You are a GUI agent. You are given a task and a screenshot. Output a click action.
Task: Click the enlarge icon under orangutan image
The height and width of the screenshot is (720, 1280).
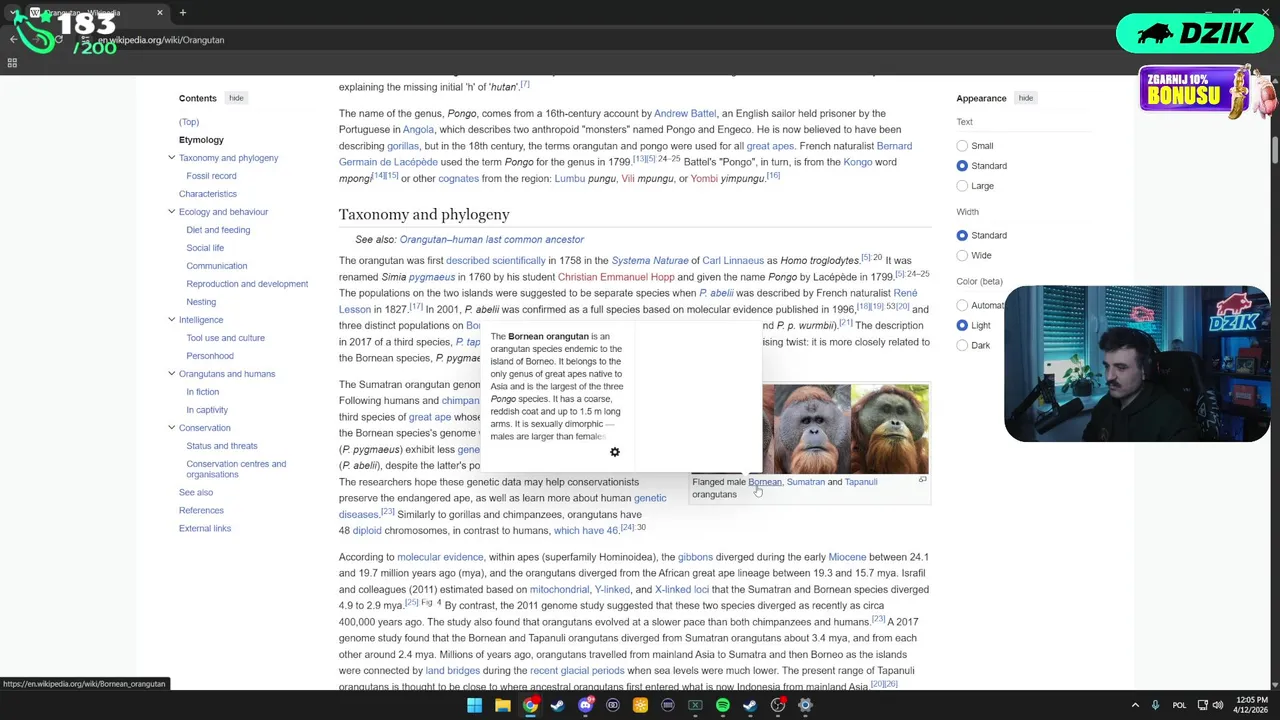coord(922,480)
